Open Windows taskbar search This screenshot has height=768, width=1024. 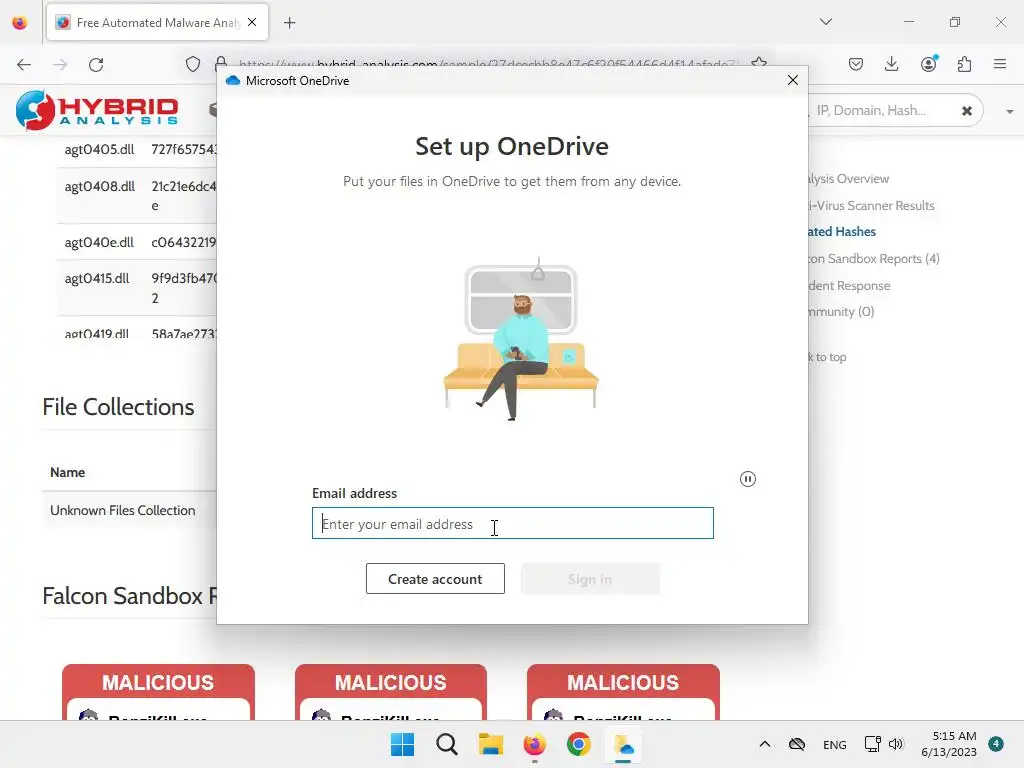point(447,744)
